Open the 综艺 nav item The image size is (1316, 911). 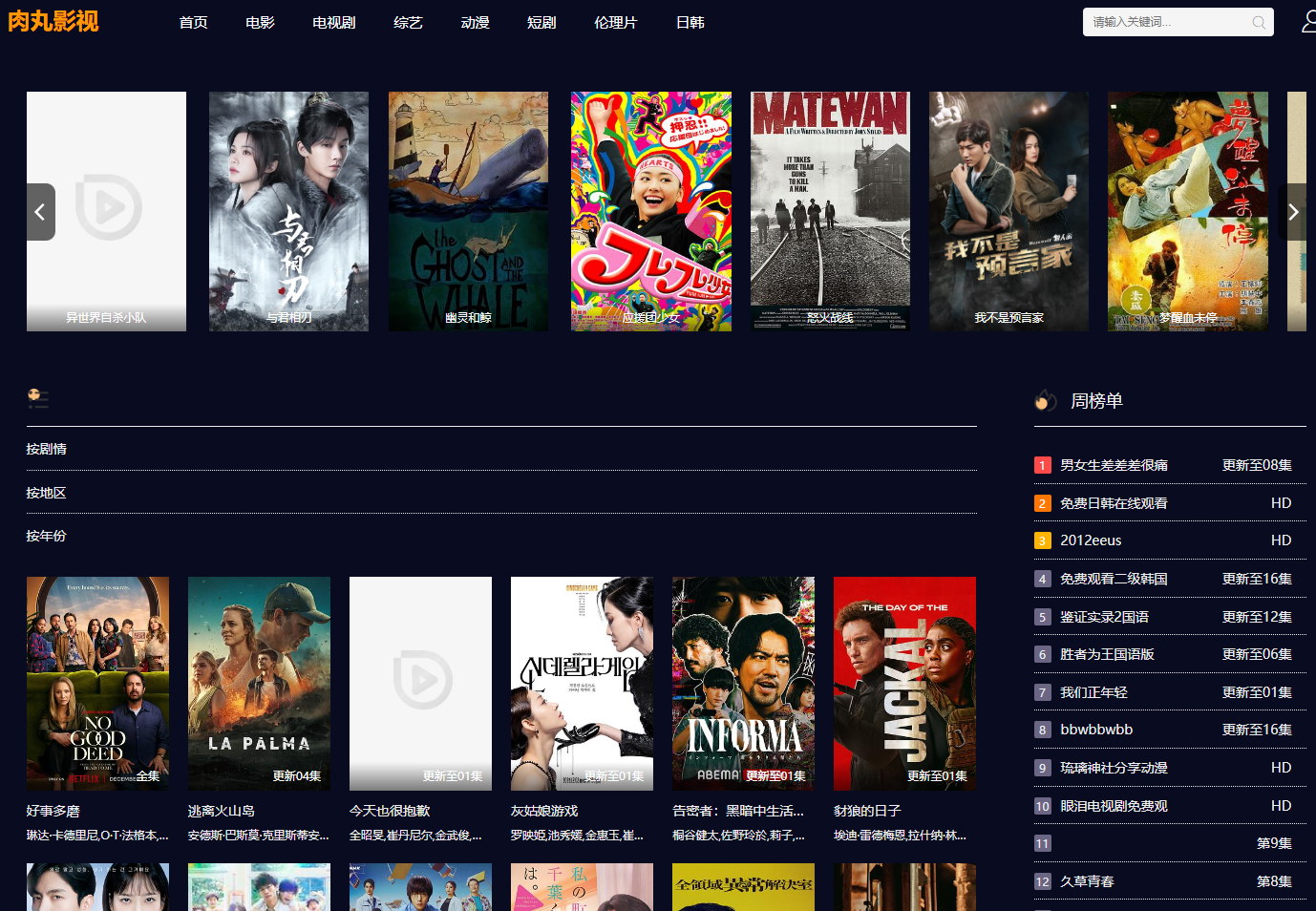(408, 22)
